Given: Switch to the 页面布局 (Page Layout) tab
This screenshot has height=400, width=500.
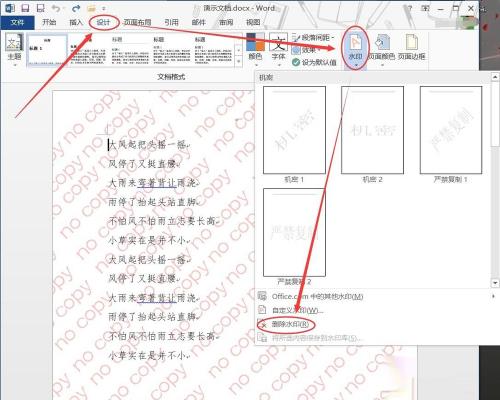Looking at the screenshot, I should tap(137, 22).
